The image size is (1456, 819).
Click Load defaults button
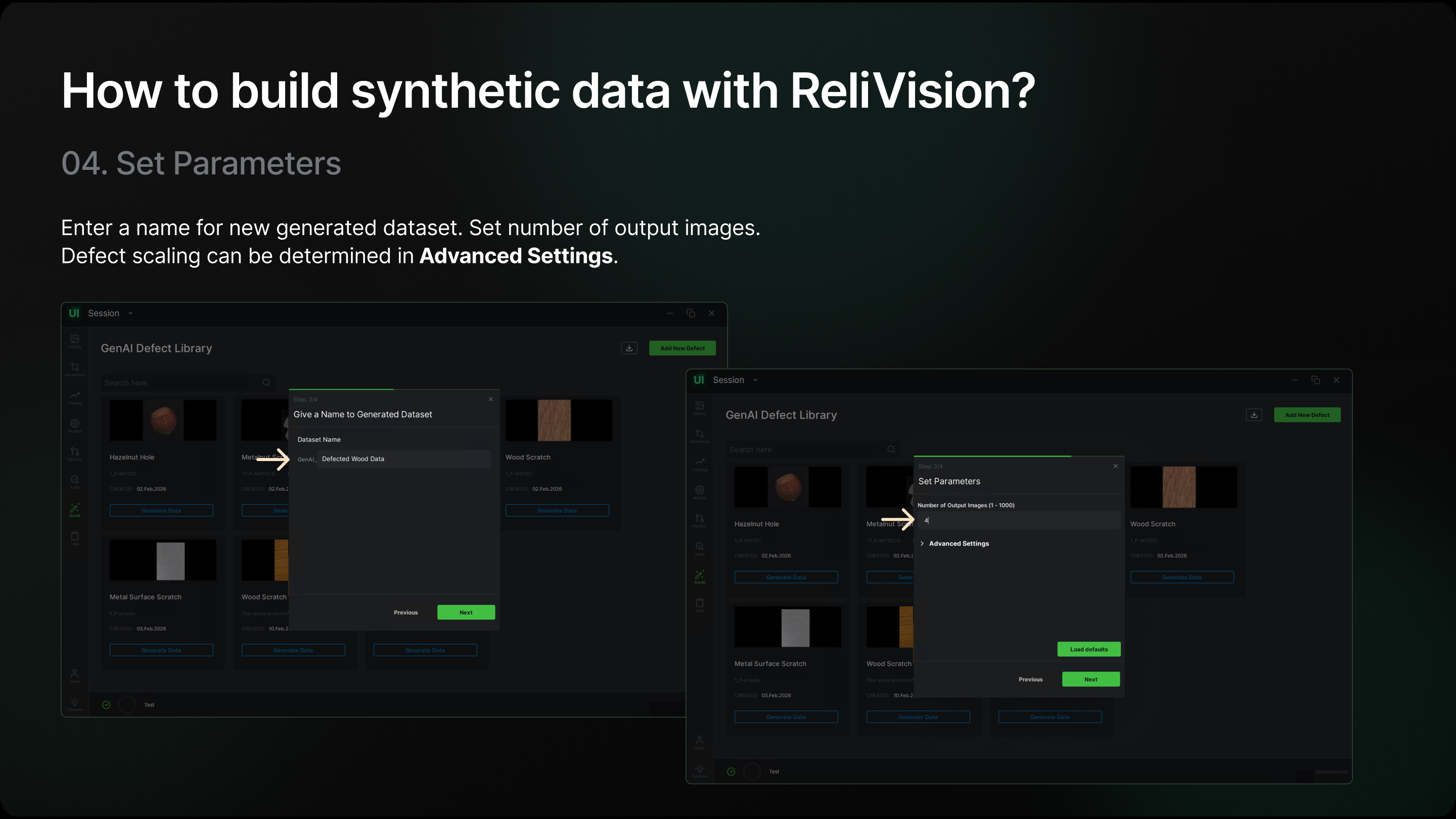tap(1088, 649)
